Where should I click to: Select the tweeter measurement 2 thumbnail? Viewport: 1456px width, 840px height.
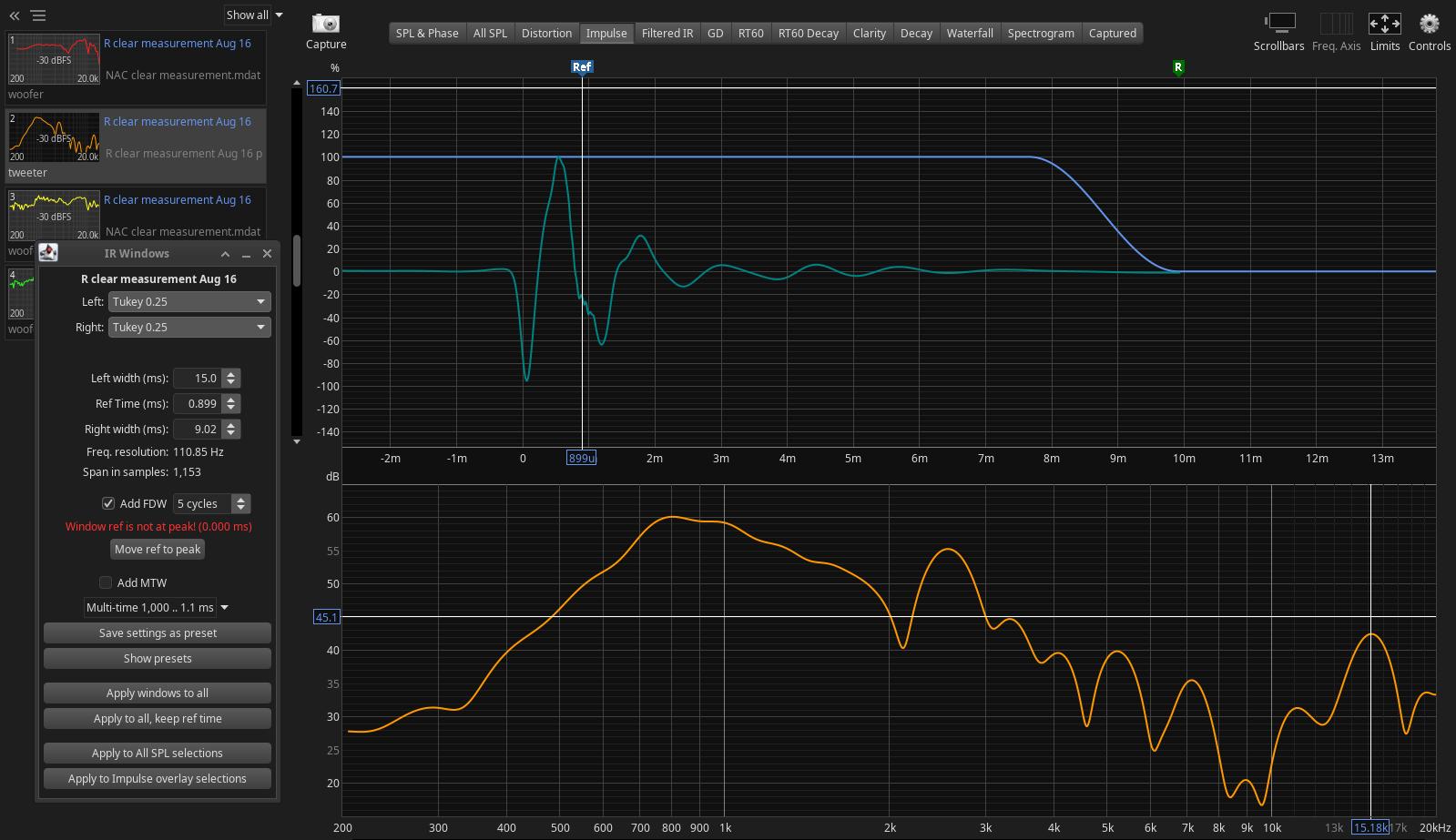coord(54,138)
